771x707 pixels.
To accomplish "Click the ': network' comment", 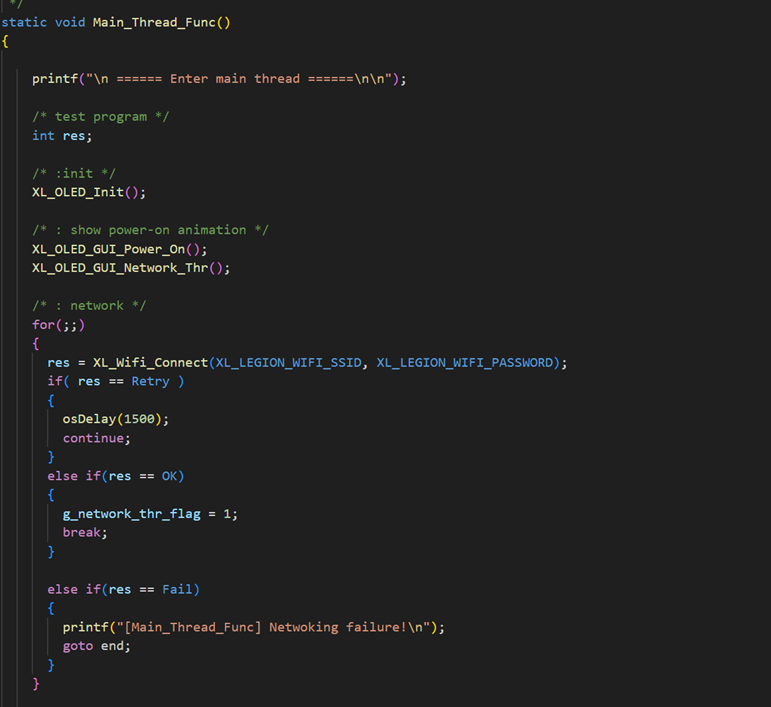I will [89, 306].
